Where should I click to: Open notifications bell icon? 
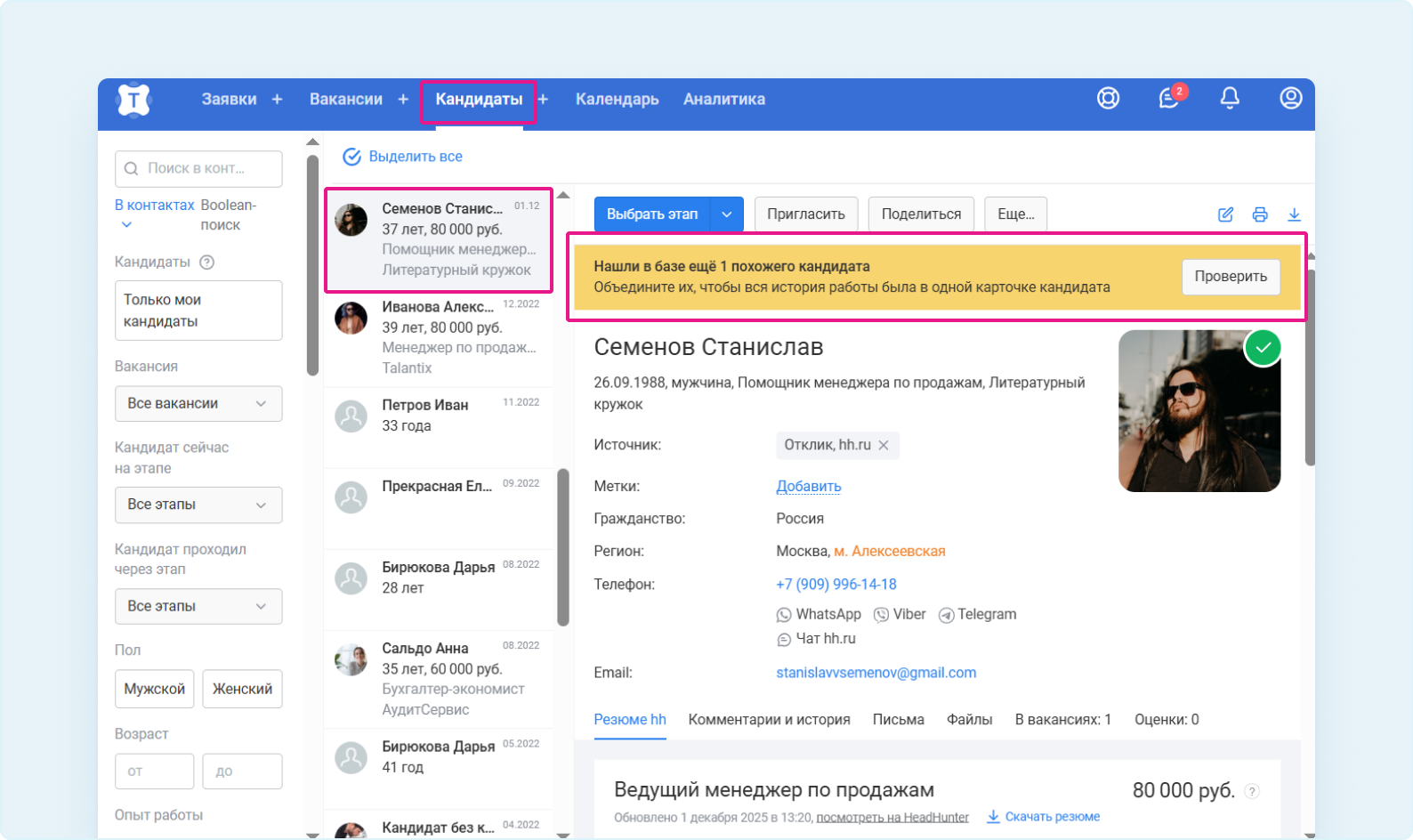pyautogui.click(x=1230, y=99)
